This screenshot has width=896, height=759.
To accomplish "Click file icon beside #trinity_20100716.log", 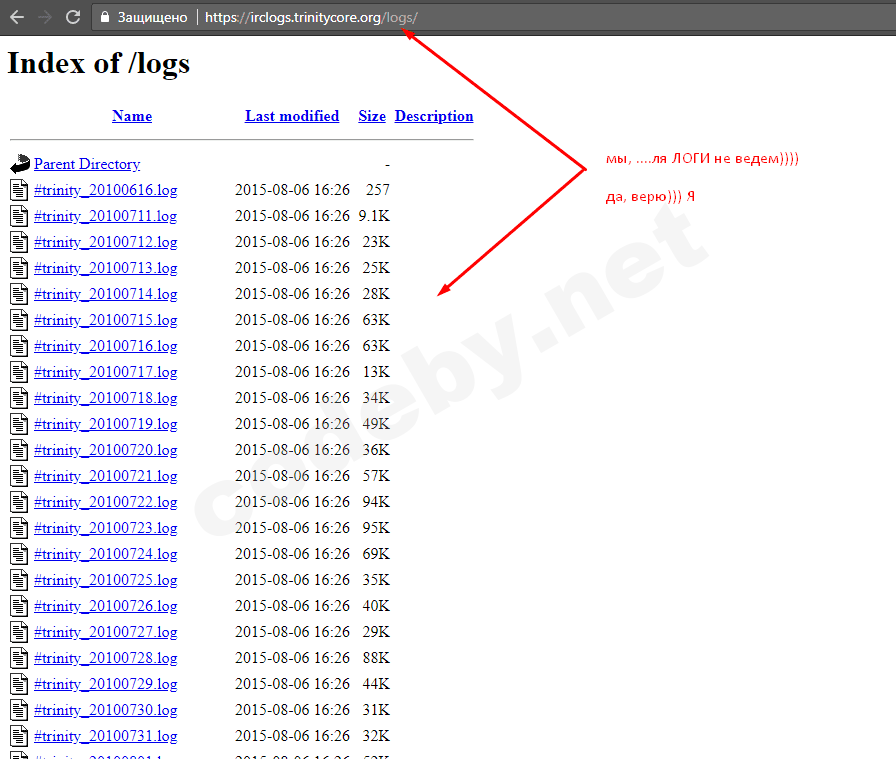I will [19, 346].
